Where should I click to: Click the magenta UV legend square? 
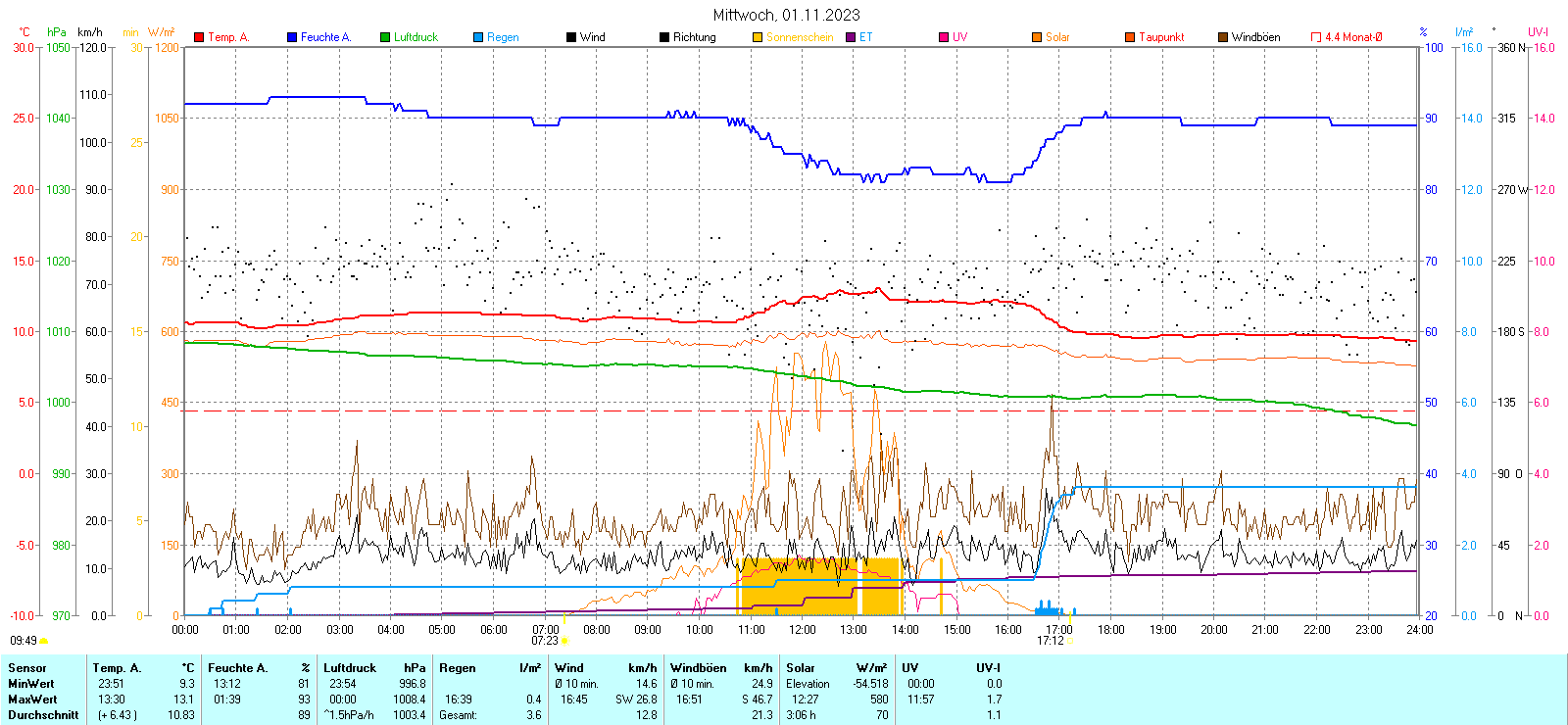tap(944, 37)
